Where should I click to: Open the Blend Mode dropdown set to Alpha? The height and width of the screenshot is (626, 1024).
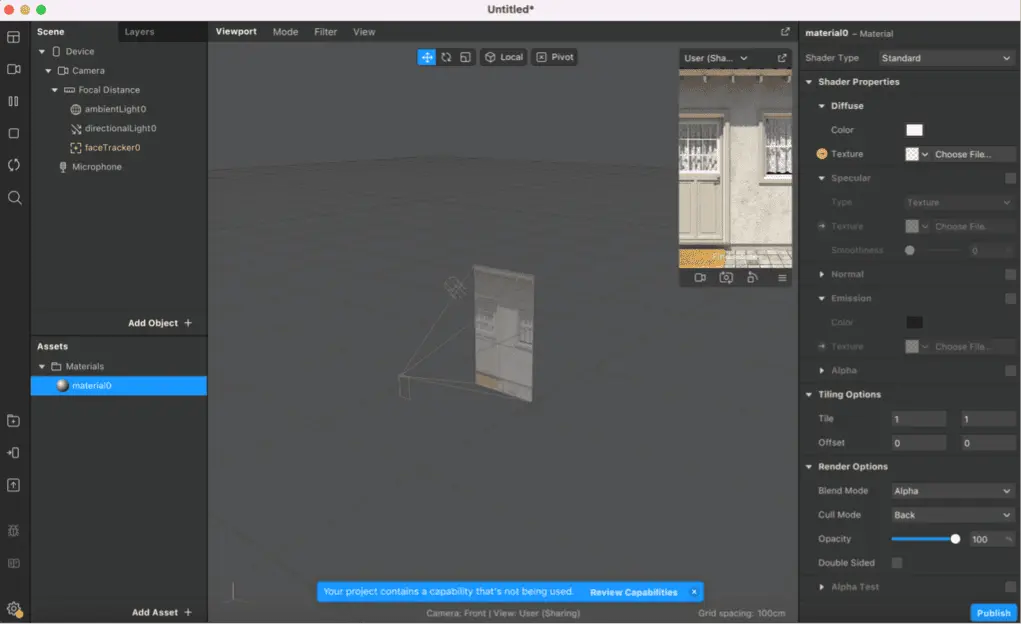tap(951, 490)
